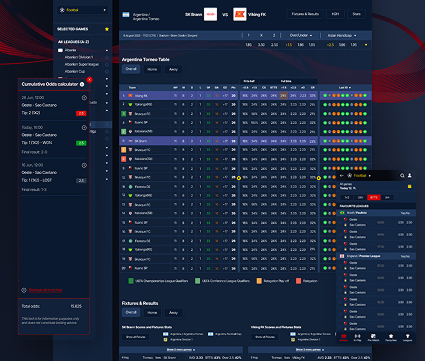The width and height of the screenshot is (425, 361).
Task: Open the Last 10 column dropdown
Action: (x=345, y=88)
